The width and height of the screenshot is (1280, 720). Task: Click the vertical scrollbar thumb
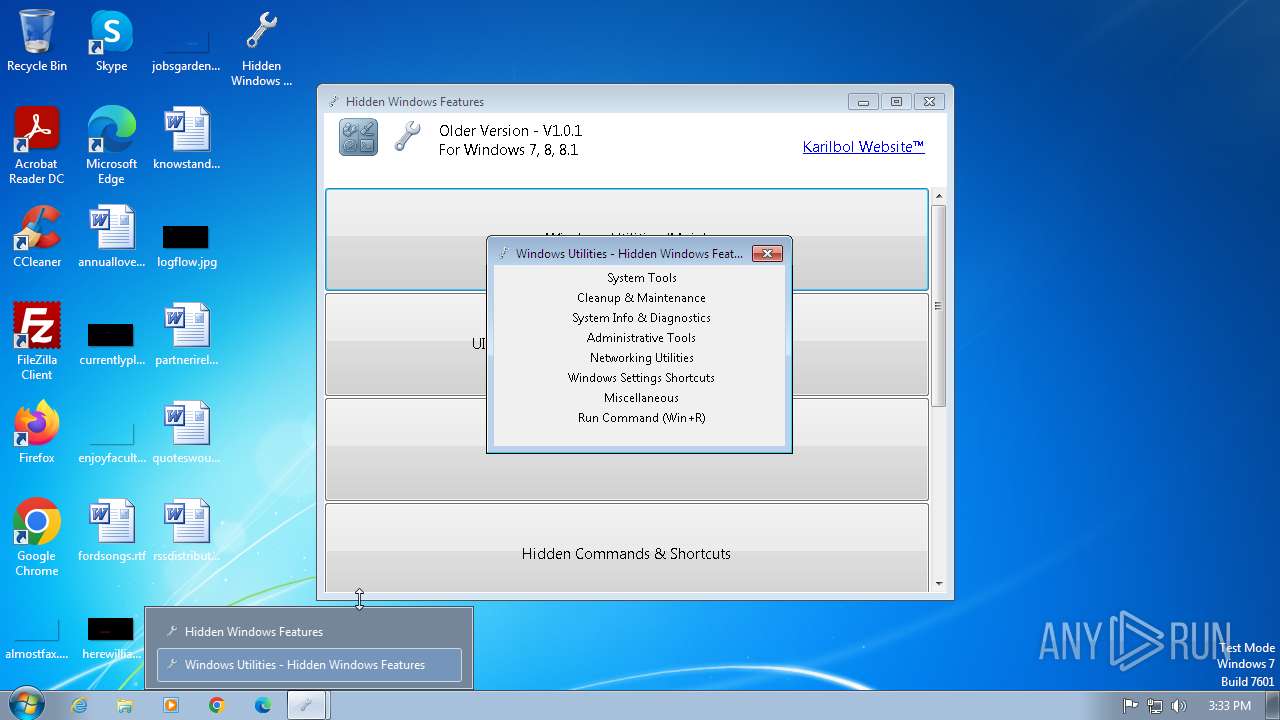938,305
